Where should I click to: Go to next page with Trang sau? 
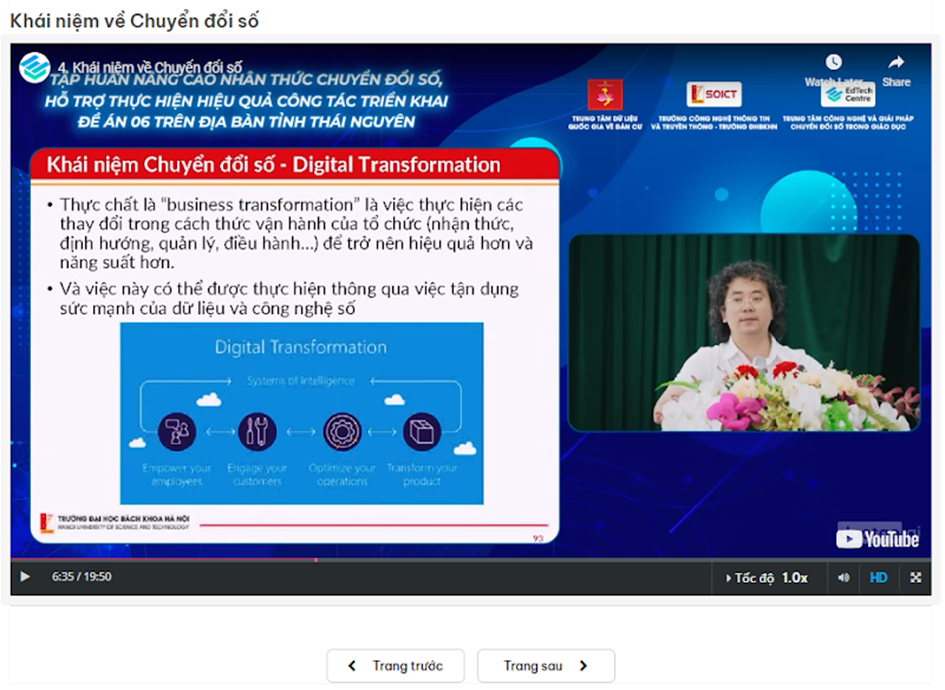tap(545, 666)
